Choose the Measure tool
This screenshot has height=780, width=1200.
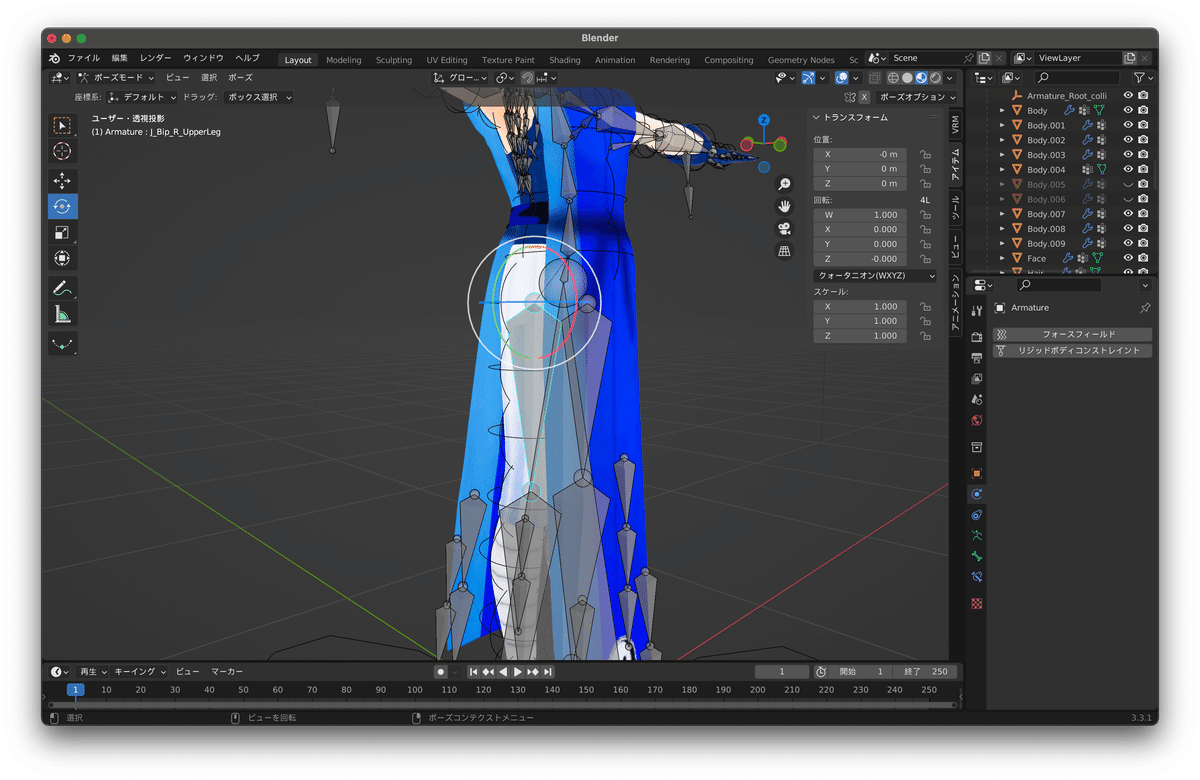click(62, 315)
